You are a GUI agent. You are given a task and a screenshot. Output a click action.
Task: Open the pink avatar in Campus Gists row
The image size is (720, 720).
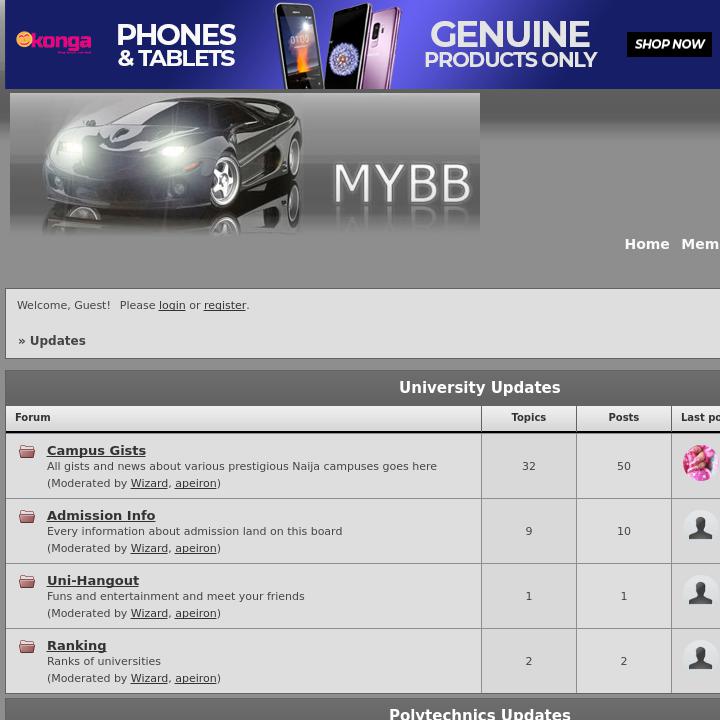701,463
